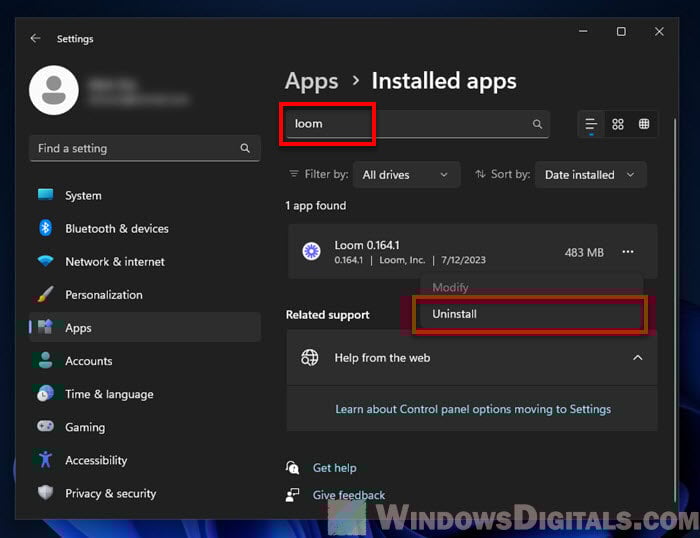The width and height of the screenshot is (700, 538).
Task: Open Privacy & security settings
Action: (x=145, y=493)
